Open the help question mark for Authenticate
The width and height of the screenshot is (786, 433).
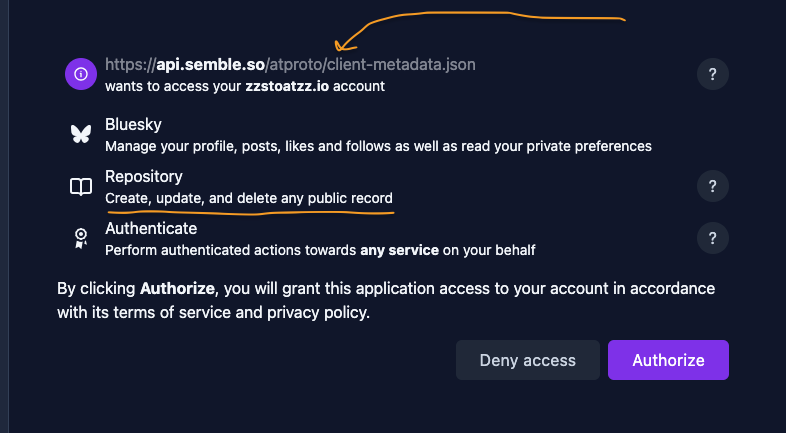point(712,238)
